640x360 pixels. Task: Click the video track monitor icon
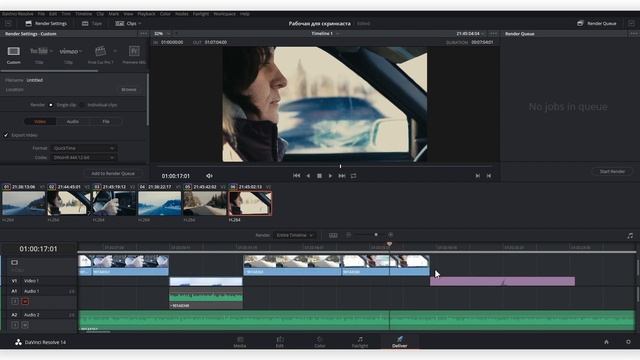click(15, 262)
